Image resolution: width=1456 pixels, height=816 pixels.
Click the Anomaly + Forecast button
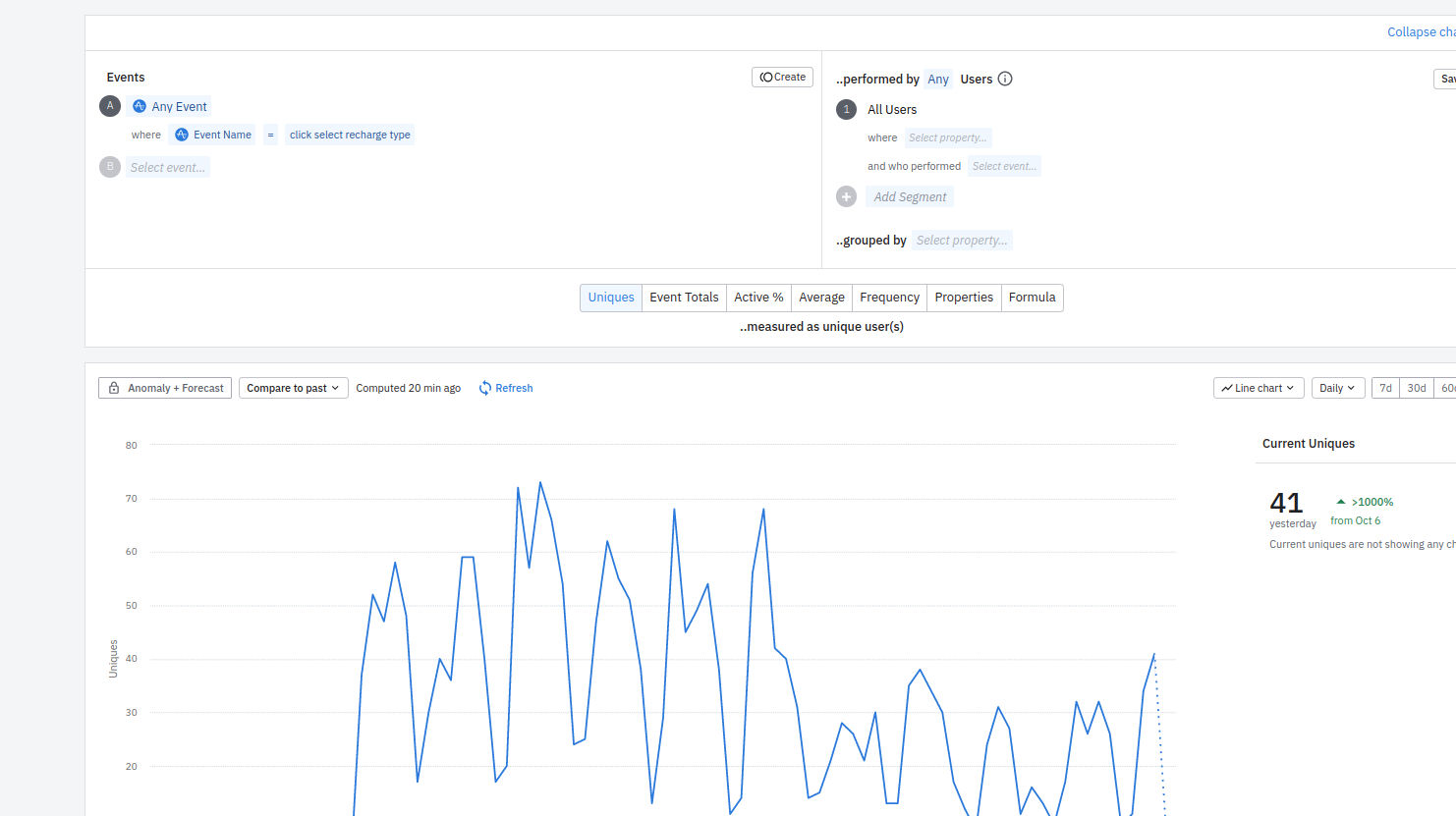(x=165, y=388)
